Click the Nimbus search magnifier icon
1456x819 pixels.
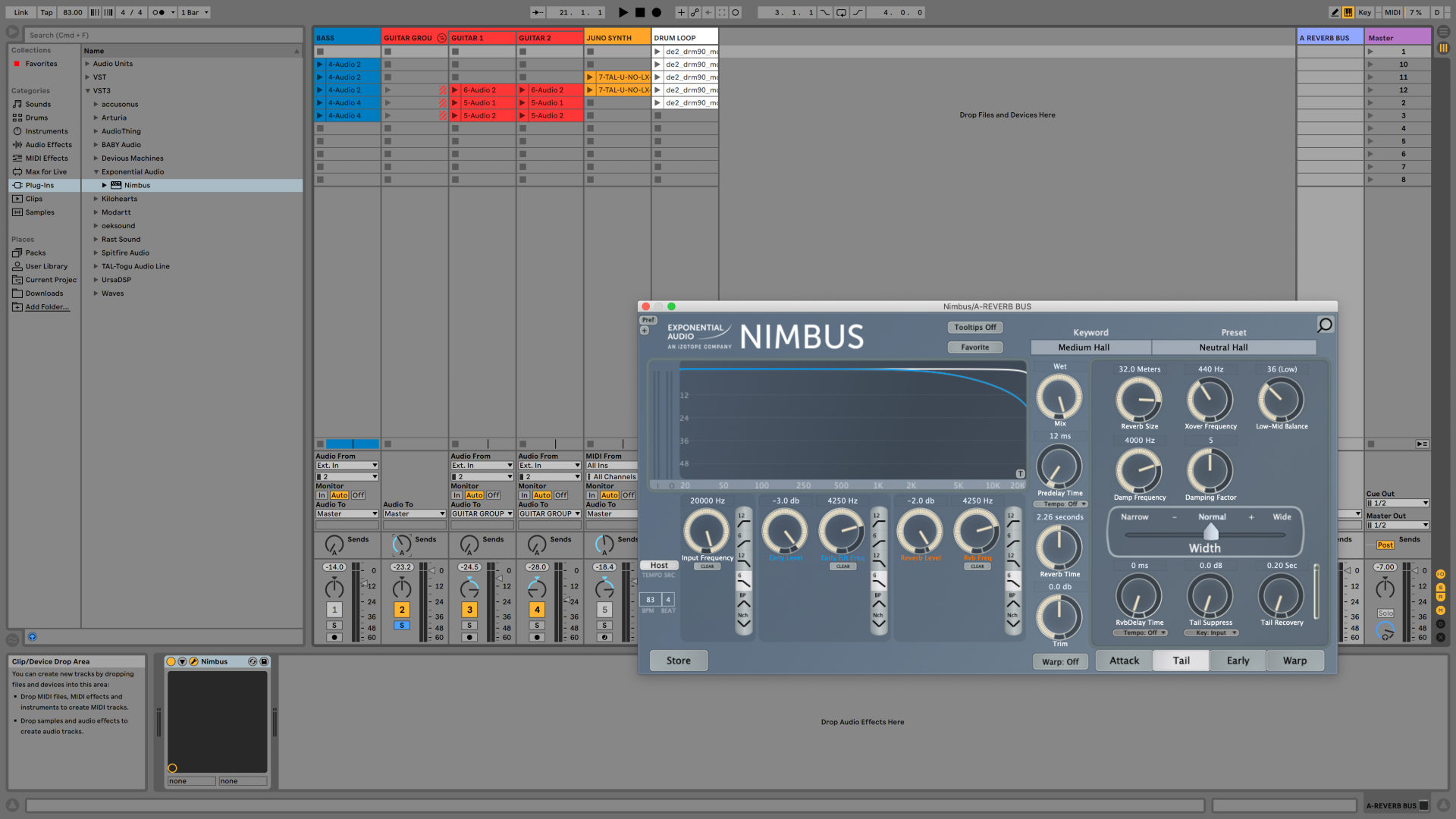point(1324,325)
